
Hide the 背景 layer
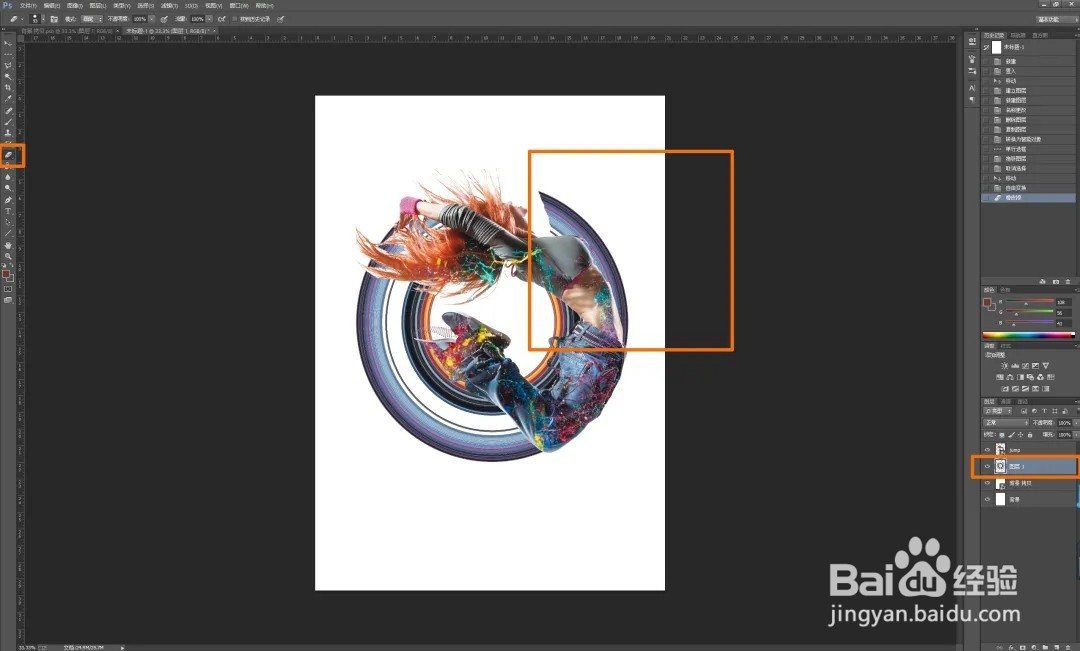[x=987, y=499]
